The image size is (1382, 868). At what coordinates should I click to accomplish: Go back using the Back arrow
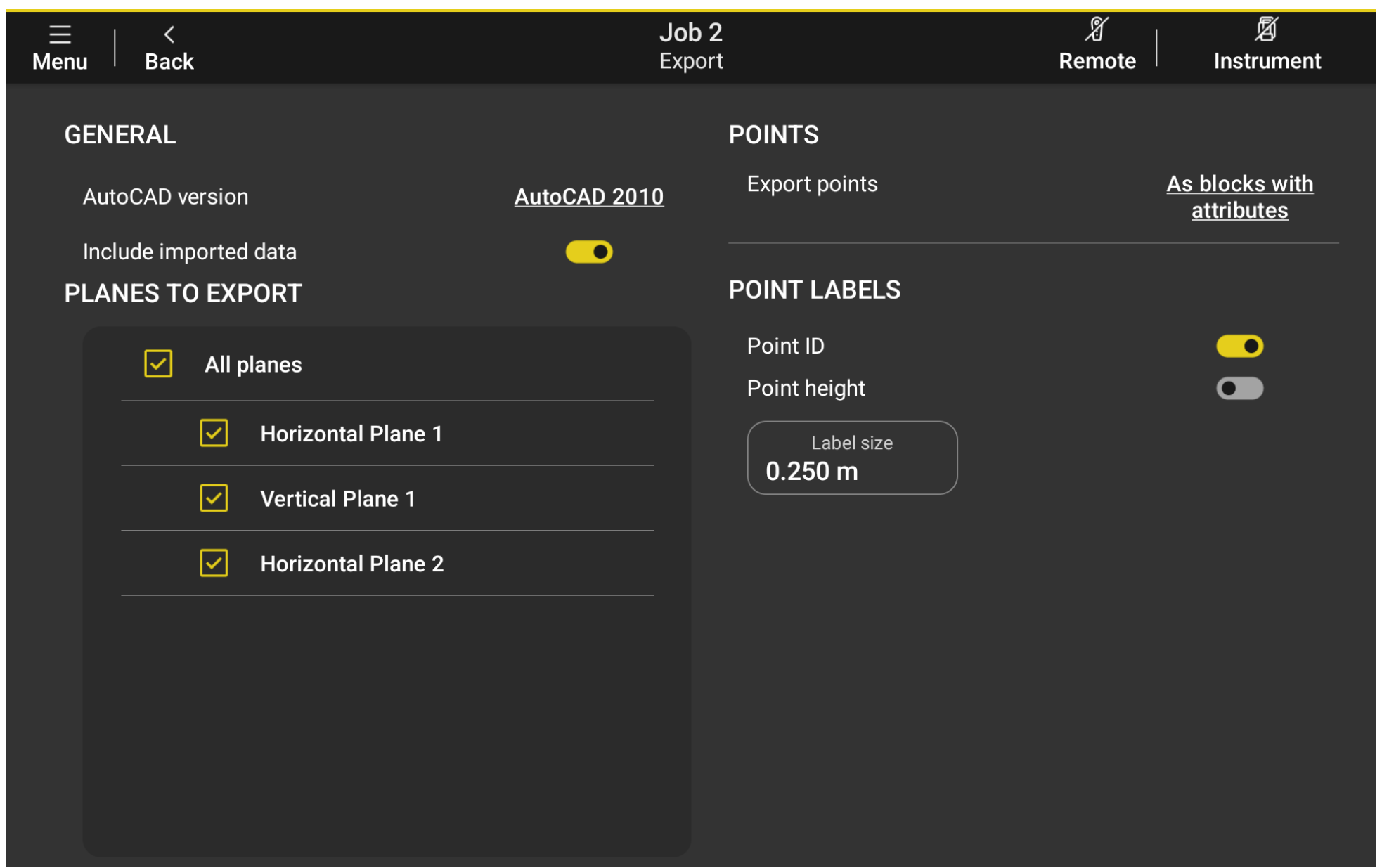click(x=169, y=35)
